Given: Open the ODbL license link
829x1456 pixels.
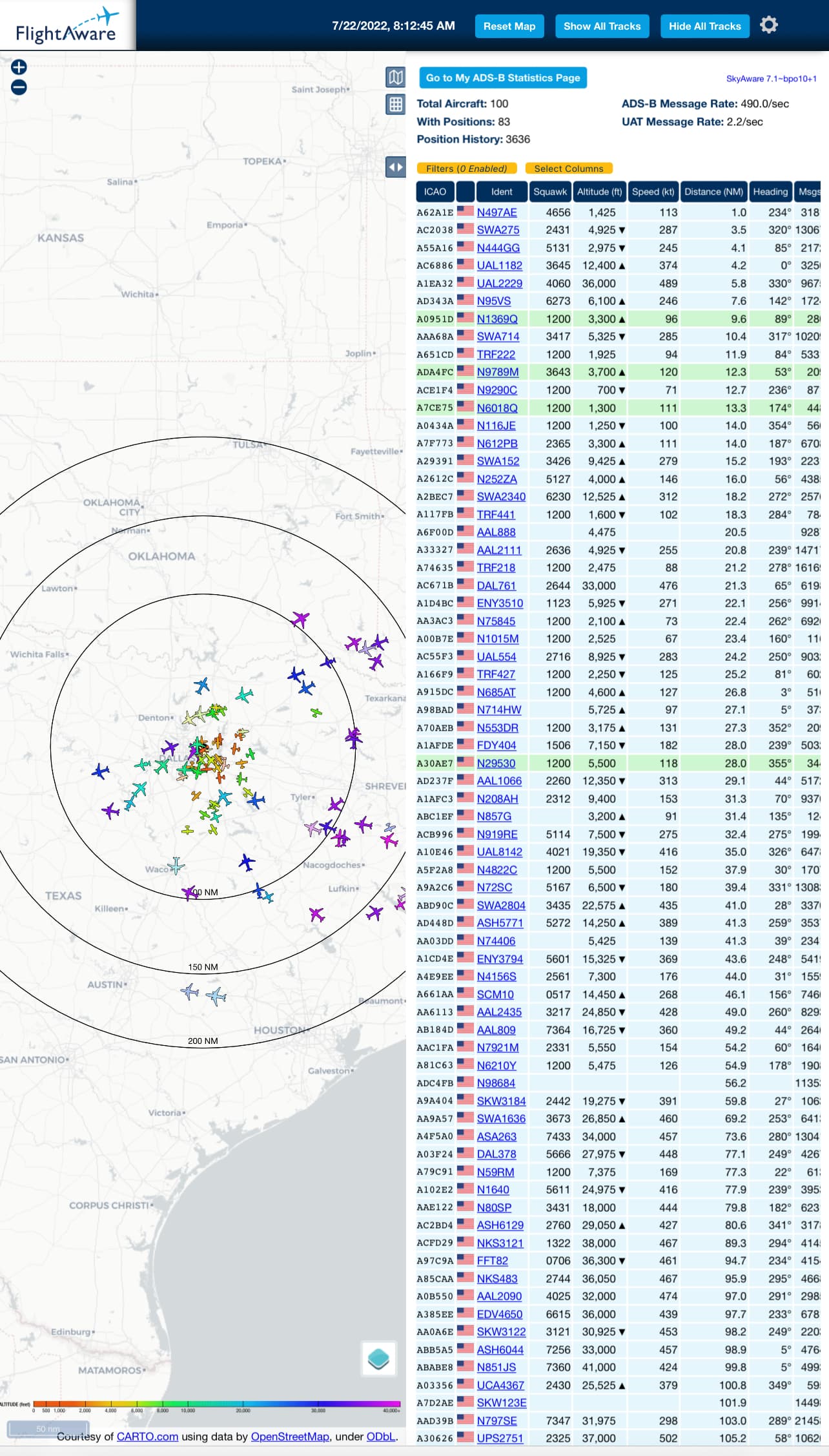Looking at the screenshot, I should (381, 1437).
